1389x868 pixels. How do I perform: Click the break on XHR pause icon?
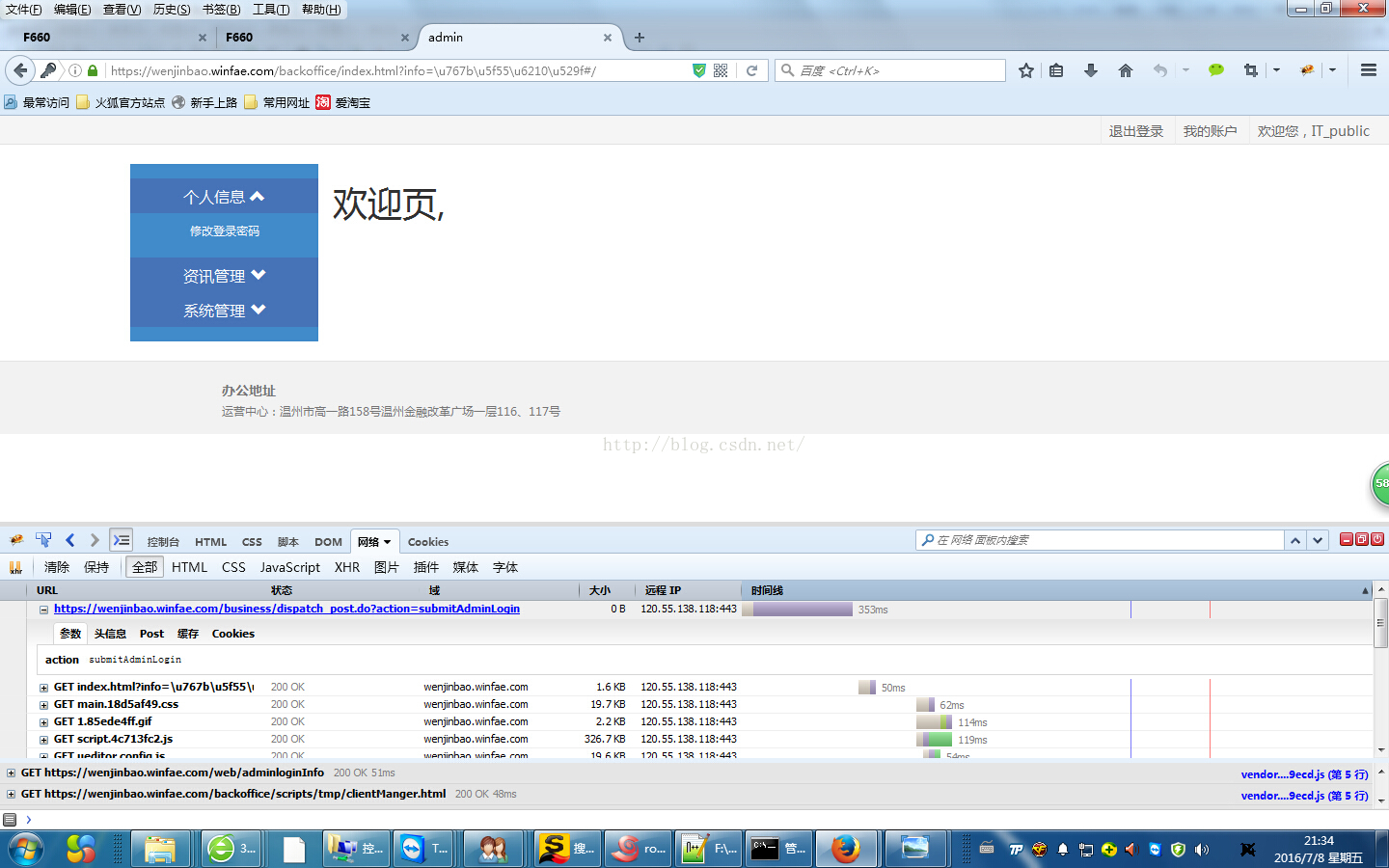(15, 567)
